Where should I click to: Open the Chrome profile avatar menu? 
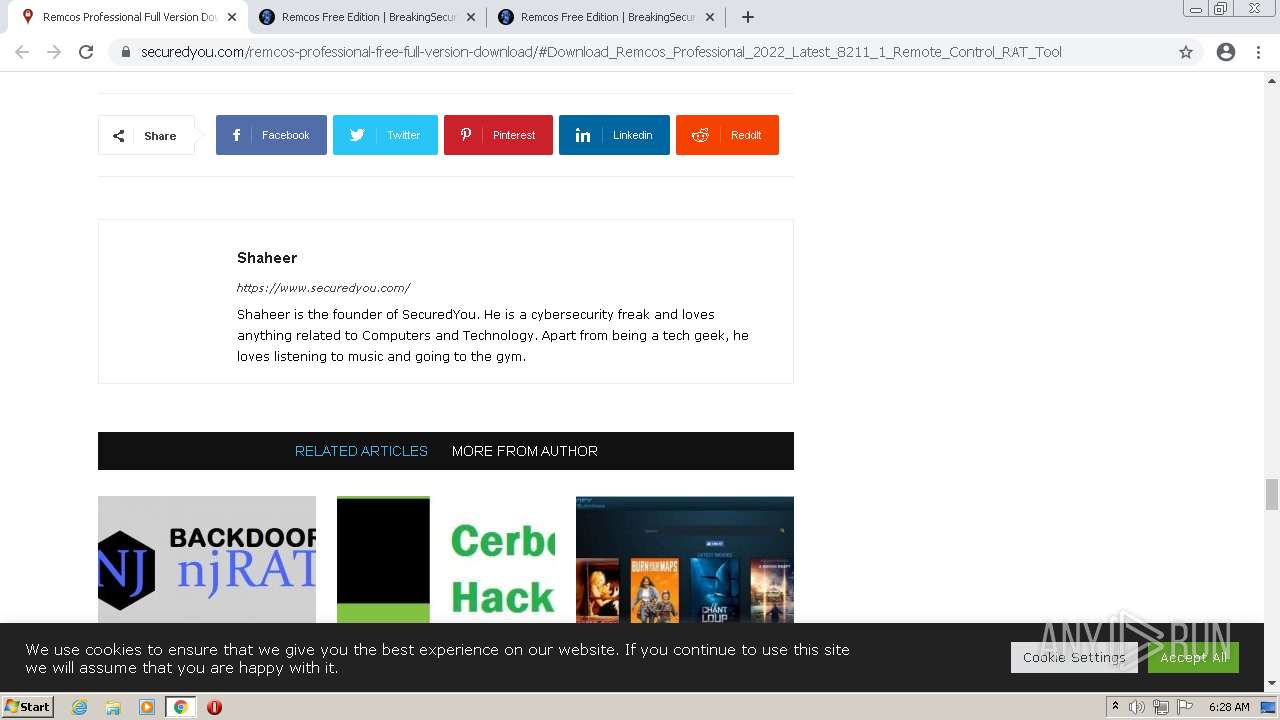pos(1226,52)
